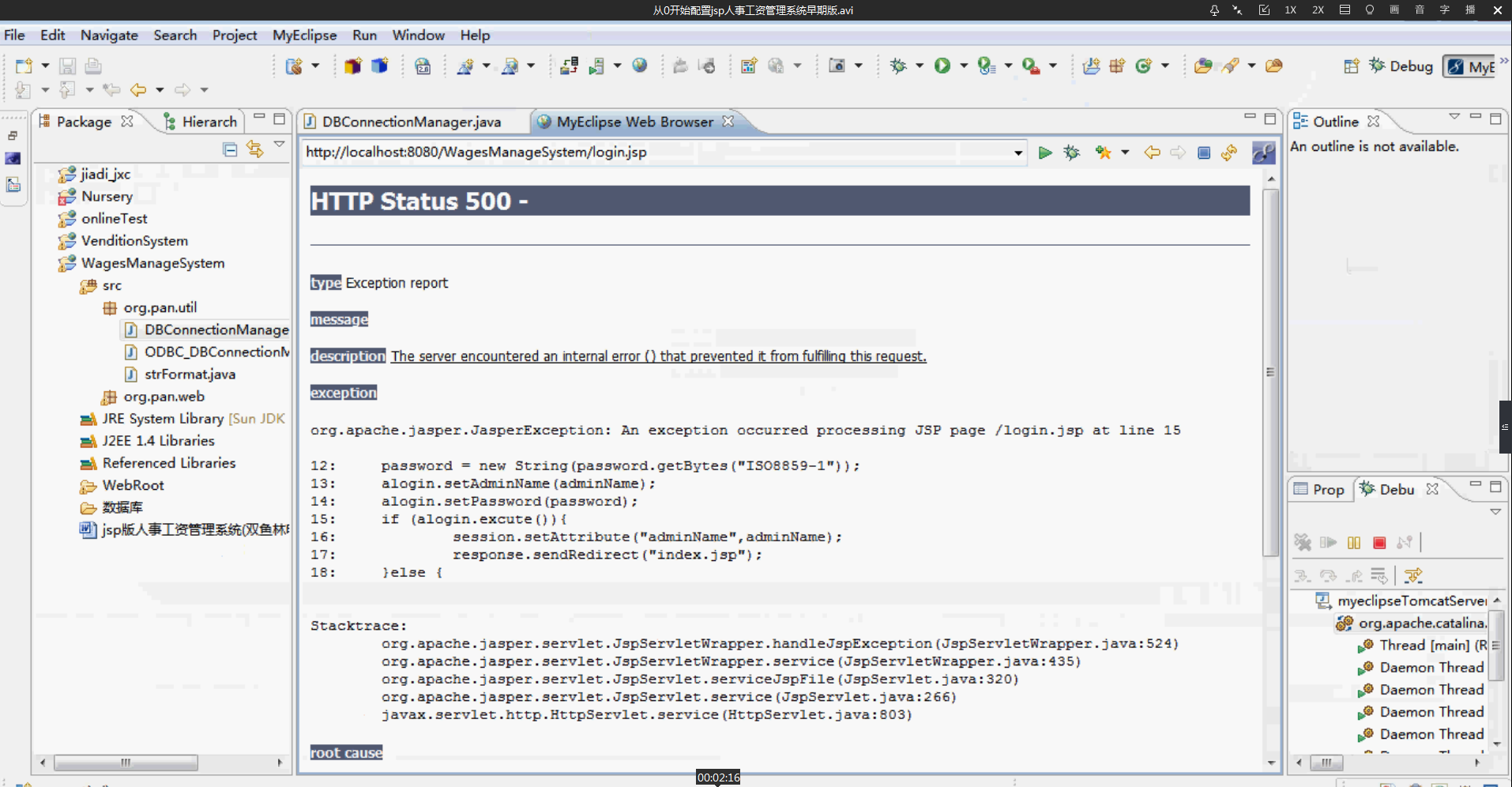Click the Print toolbar icon
This screenshot has height=787, width=1512.
(x=93, y=66)
